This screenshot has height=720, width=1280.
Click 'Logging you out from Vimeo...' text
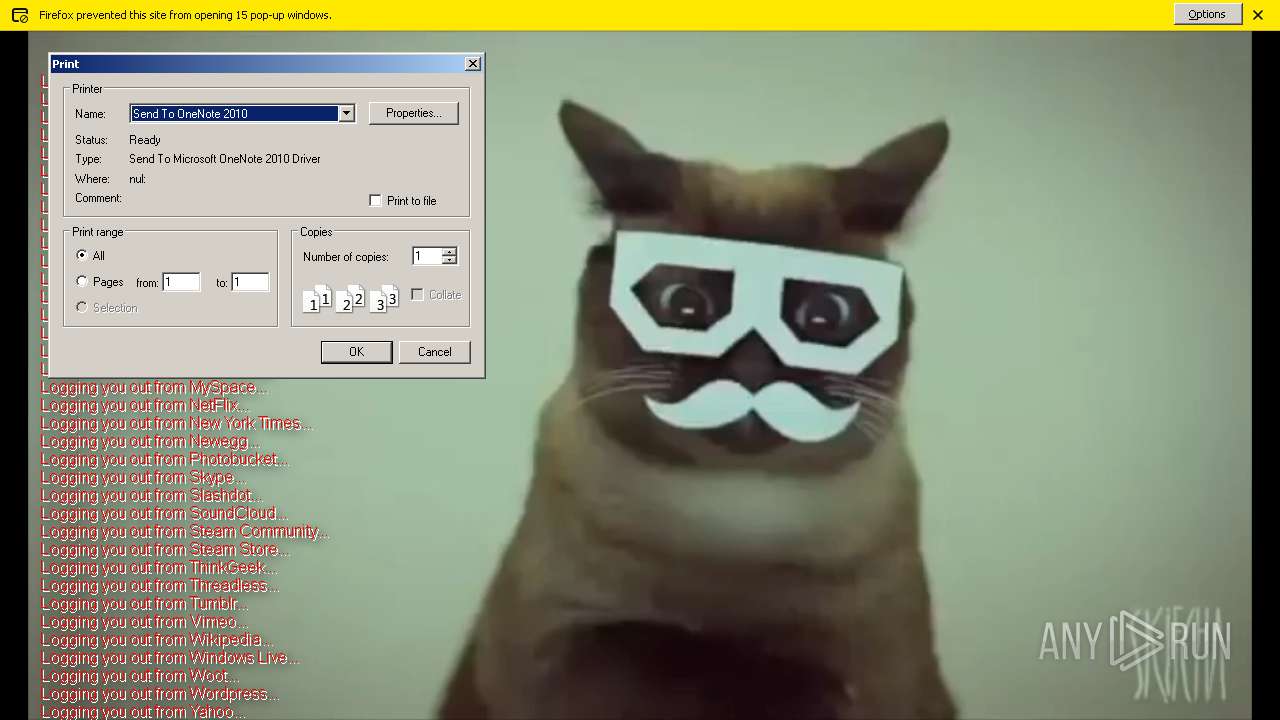[144, 621]
